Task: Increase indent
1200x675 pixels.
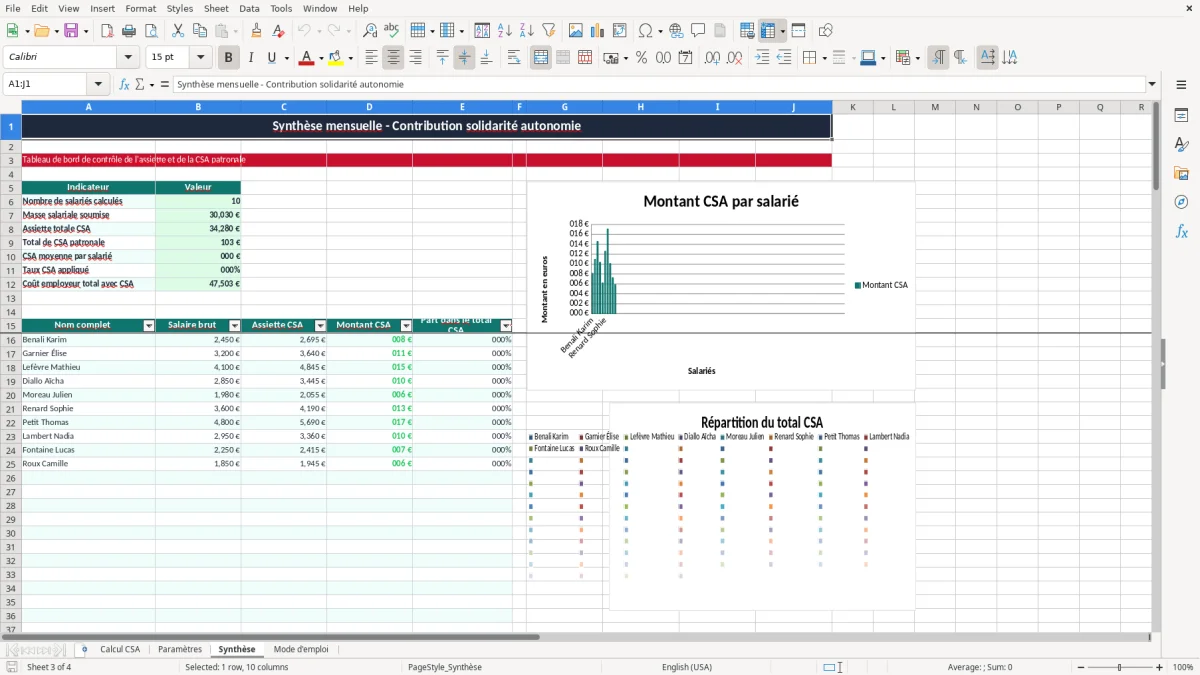Action: [762, 58]
